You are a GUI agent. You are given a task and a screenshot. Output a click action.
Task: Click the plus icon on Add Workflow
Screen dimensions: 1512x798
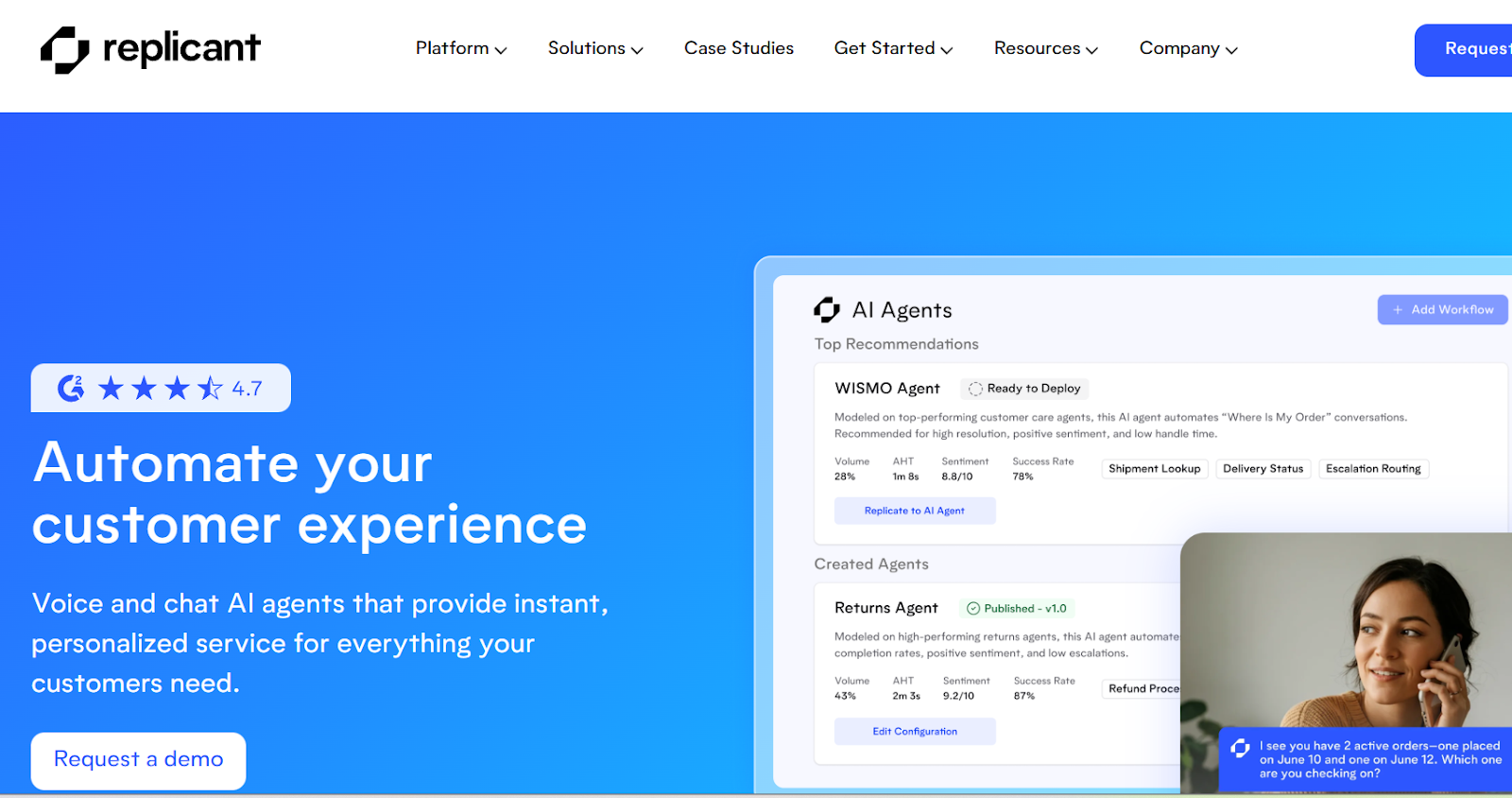[1398, 309]
